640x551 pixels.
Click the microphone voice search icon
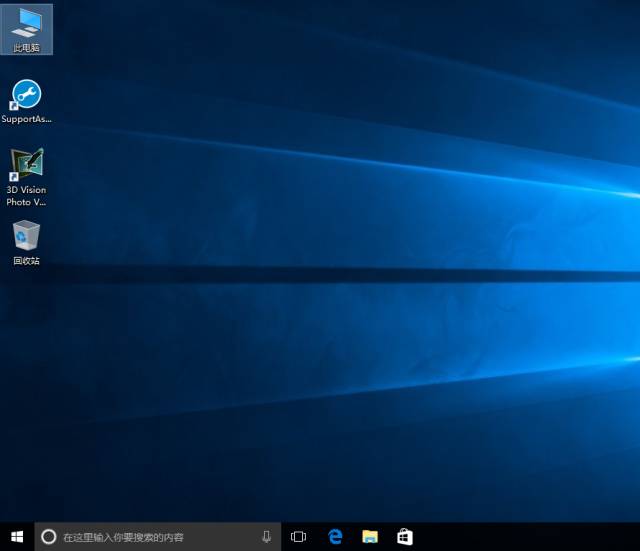point(267,537)
